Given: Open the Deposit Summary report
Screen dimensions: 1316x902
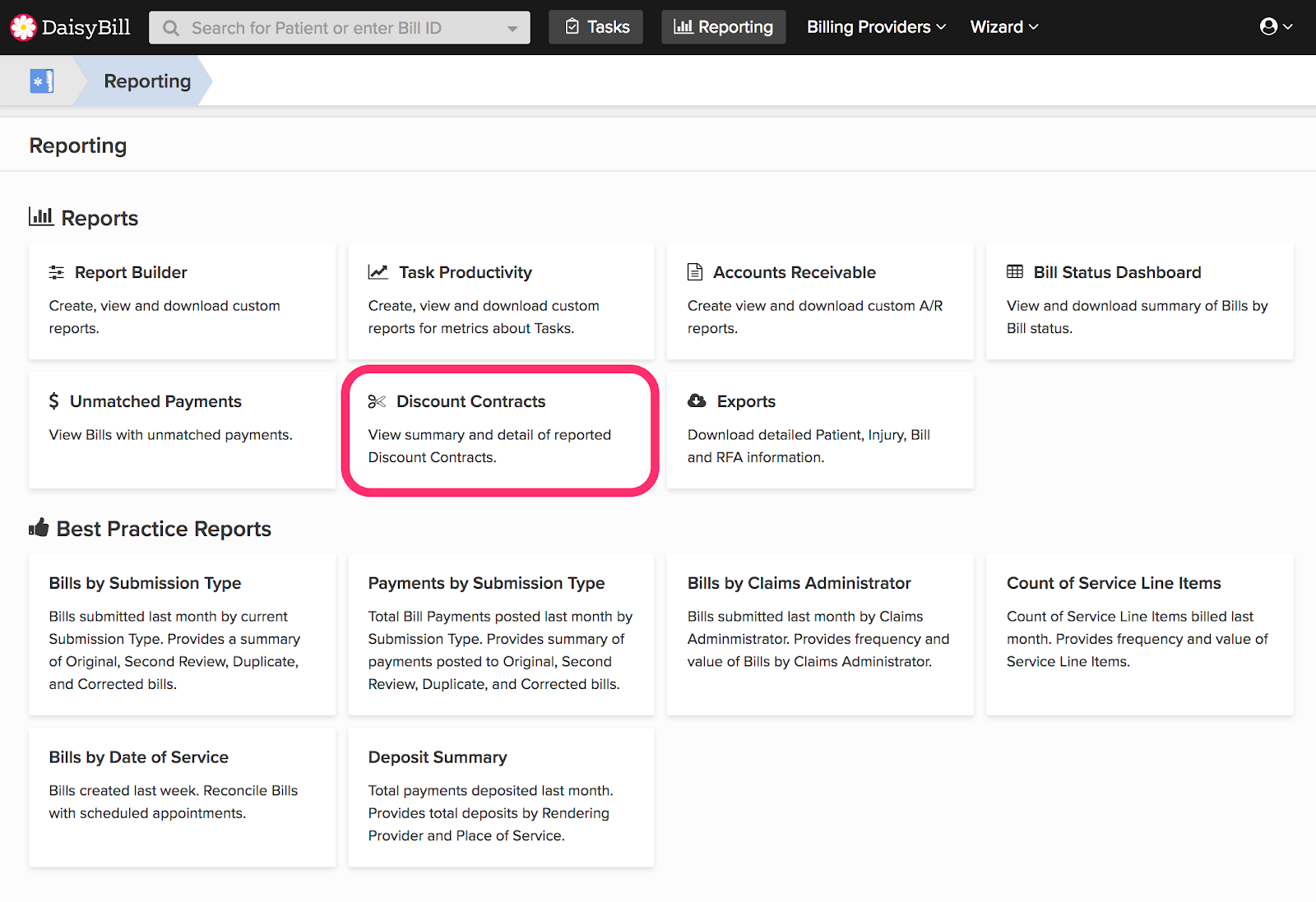Looking at the screenshot, I should coord(501,798).
